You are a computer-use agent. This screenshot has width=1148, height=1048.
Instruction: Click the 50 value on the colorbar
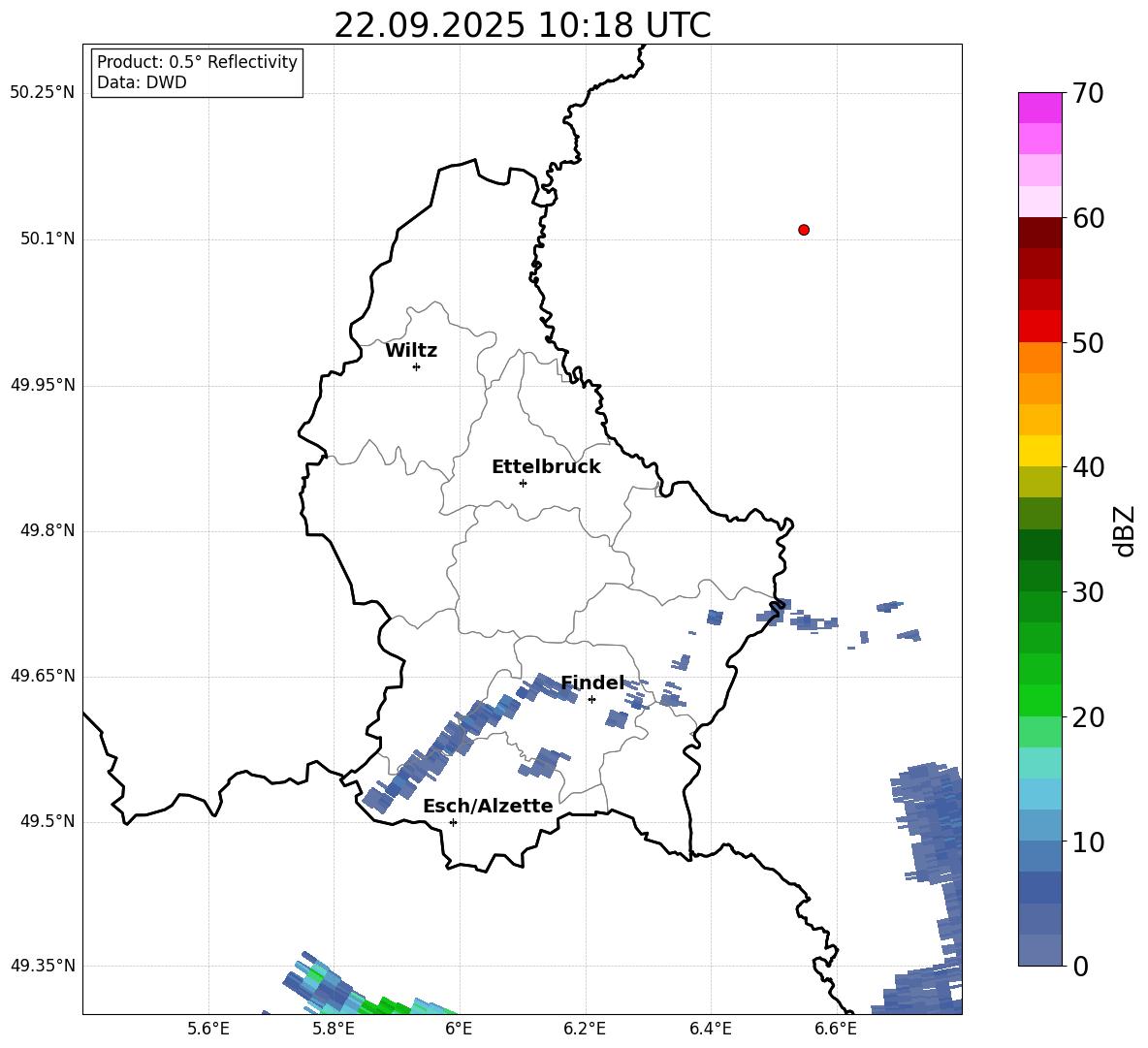(x=1088, y=342)
